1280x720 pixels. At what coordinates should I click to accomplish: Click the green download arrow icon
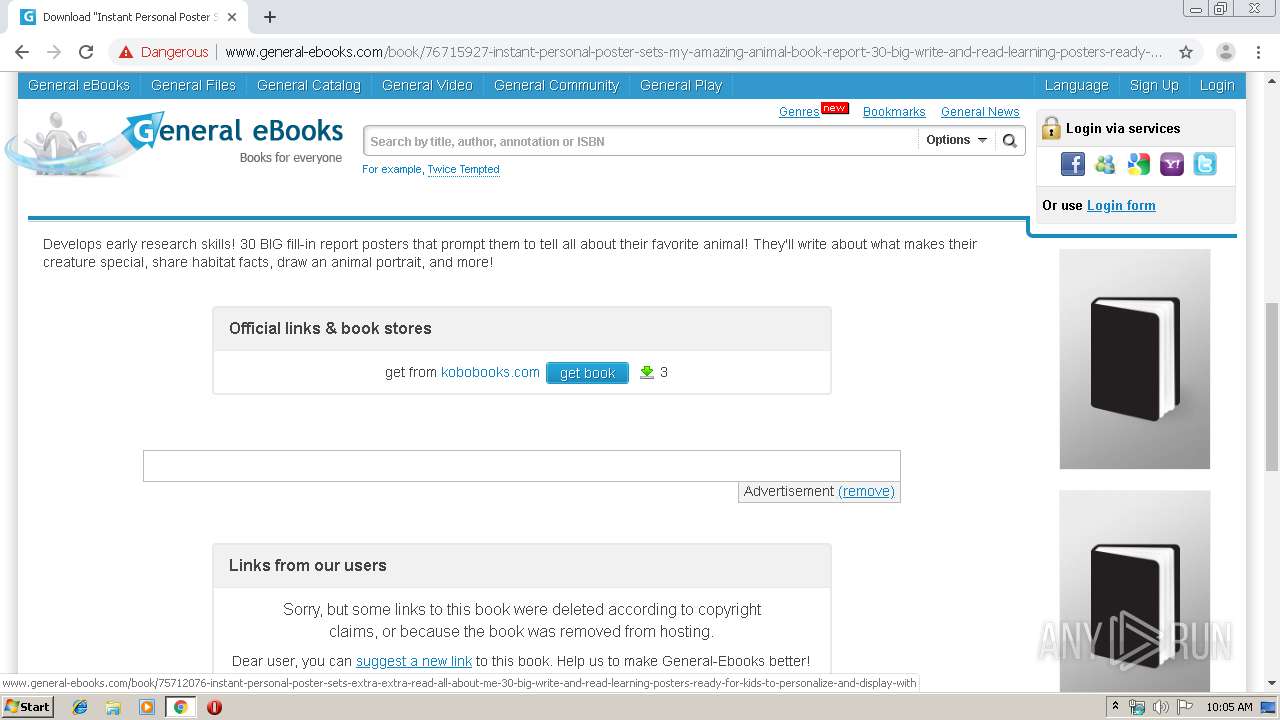[x=647, y=372]
